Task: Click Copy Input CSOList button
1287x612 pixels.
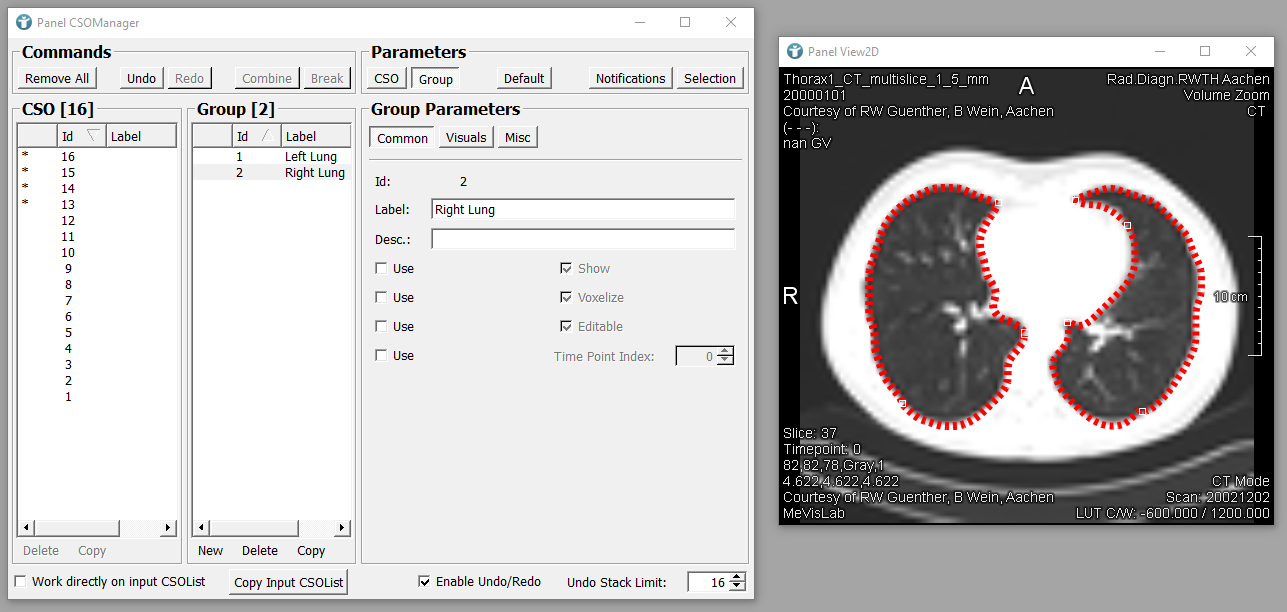Action: point(288,582)
